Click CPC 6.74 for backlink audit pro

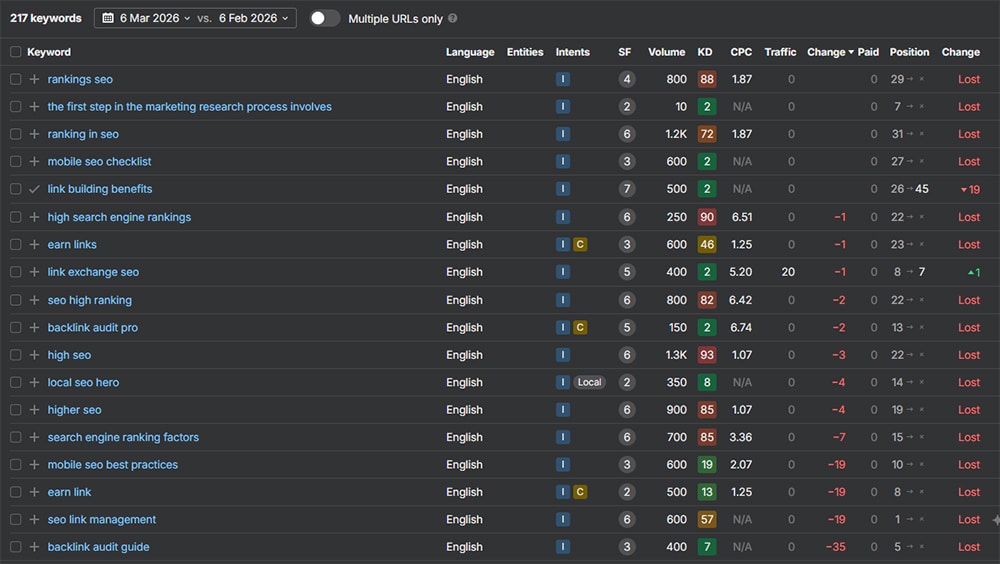[x=740, y=327]
